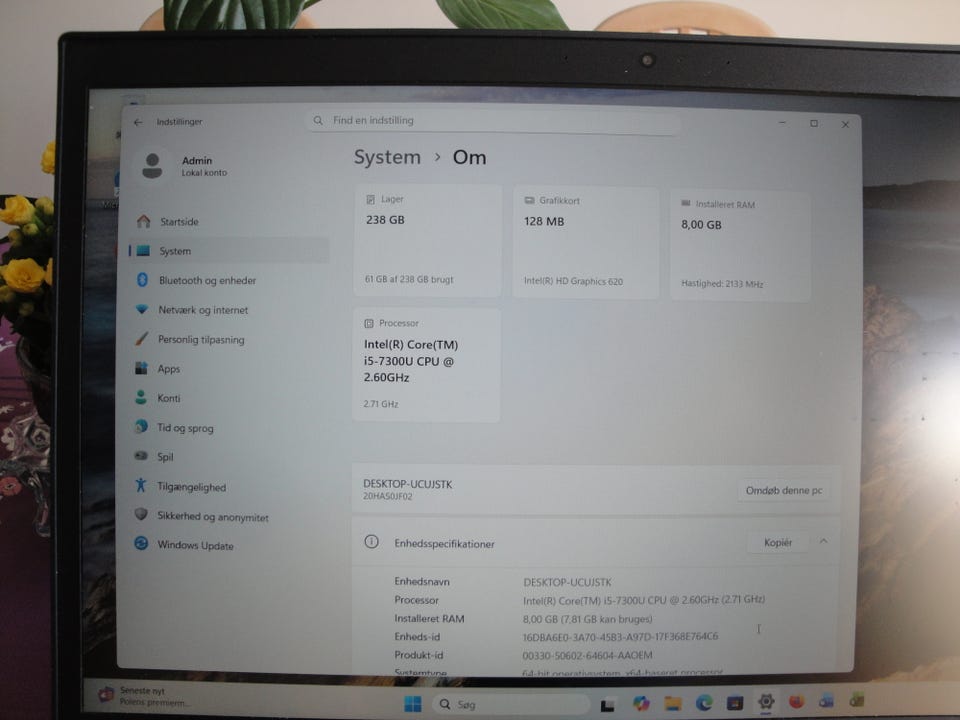Launch Firefox from the taskbar
This screenshot has width=960, height=720.
tap(797, 701)
